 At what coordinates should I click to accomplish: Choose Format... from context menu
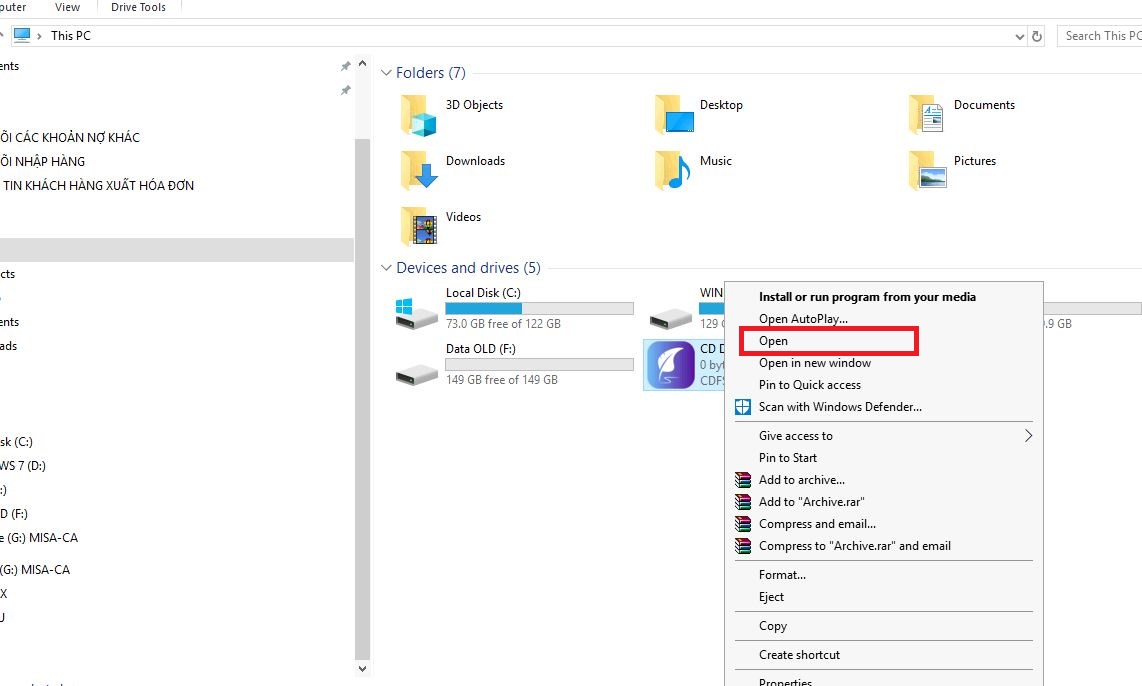[781, 575]
